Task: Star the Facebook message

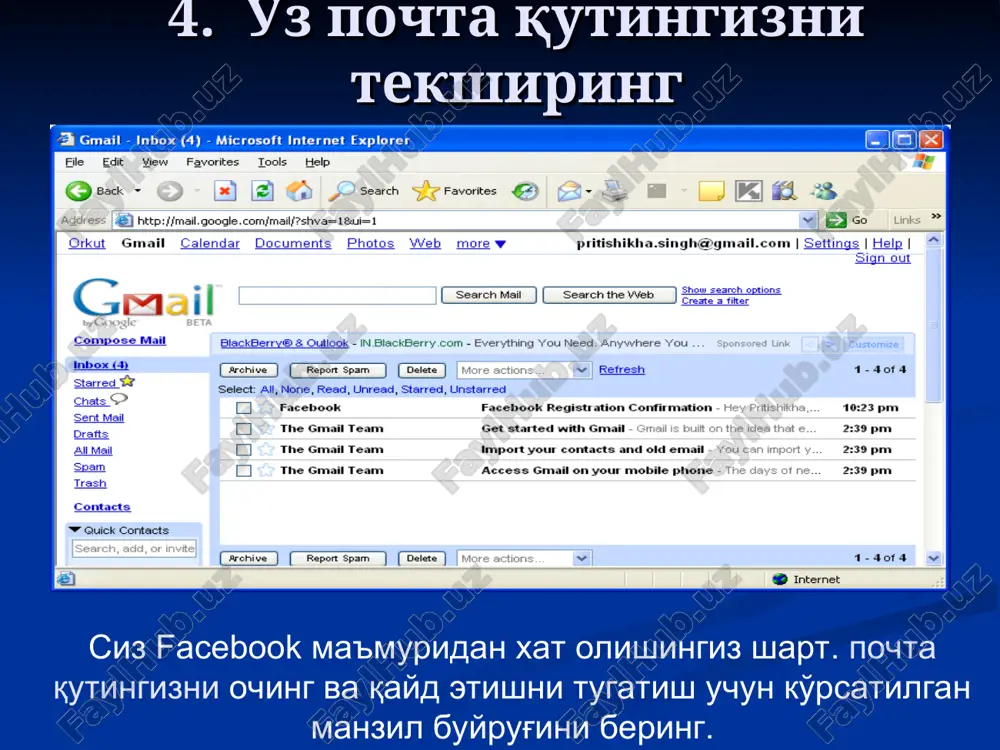Action: pos(267,408)
